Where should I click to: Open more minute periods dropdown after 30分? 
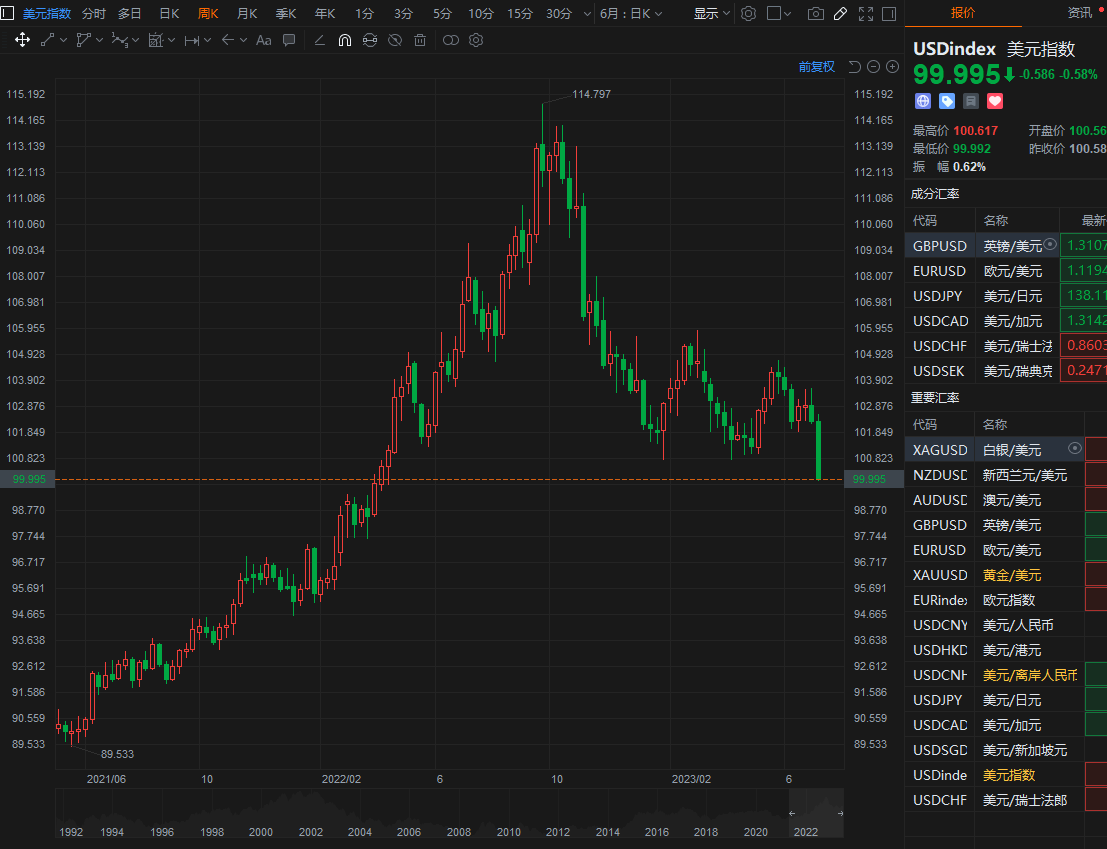[587, 13]
